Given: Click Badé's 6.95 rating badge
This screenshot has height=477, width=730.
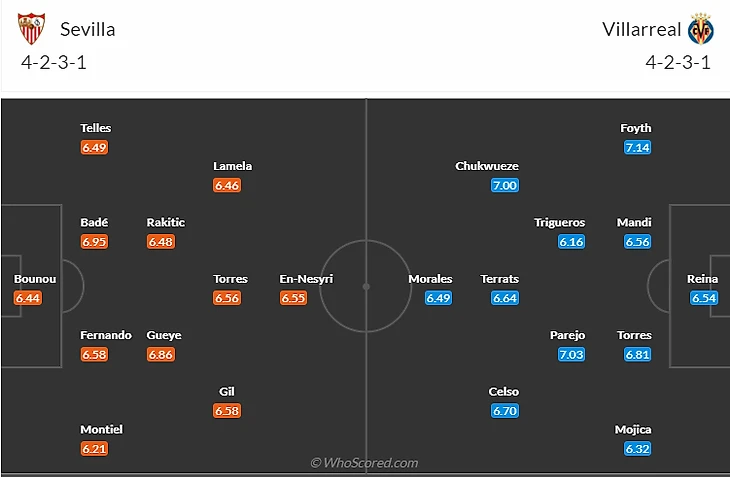Looking at the screenshot, I should (x=95, y=241).
